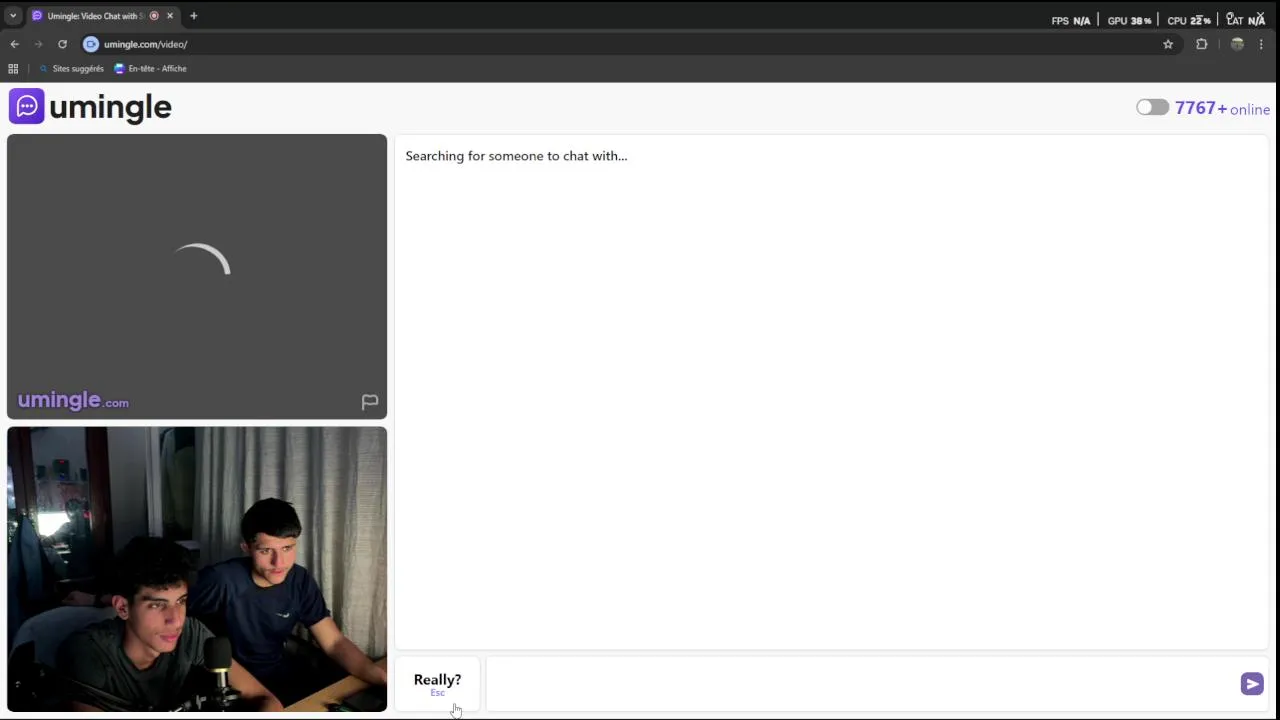Screen dimensions: 1280x720
Task: Open the browser profile avatar
Action: click(x=1237, y=44)
